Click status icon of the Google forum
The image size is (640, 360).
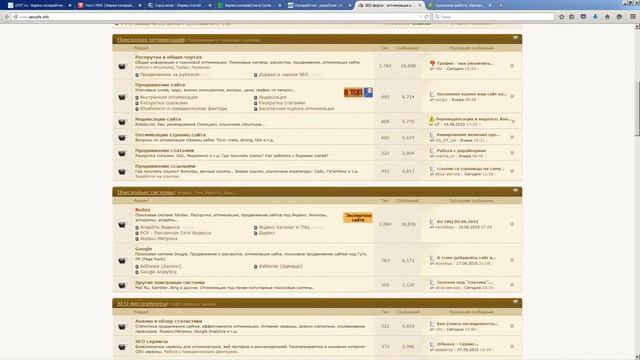click(x=122, y=260)
